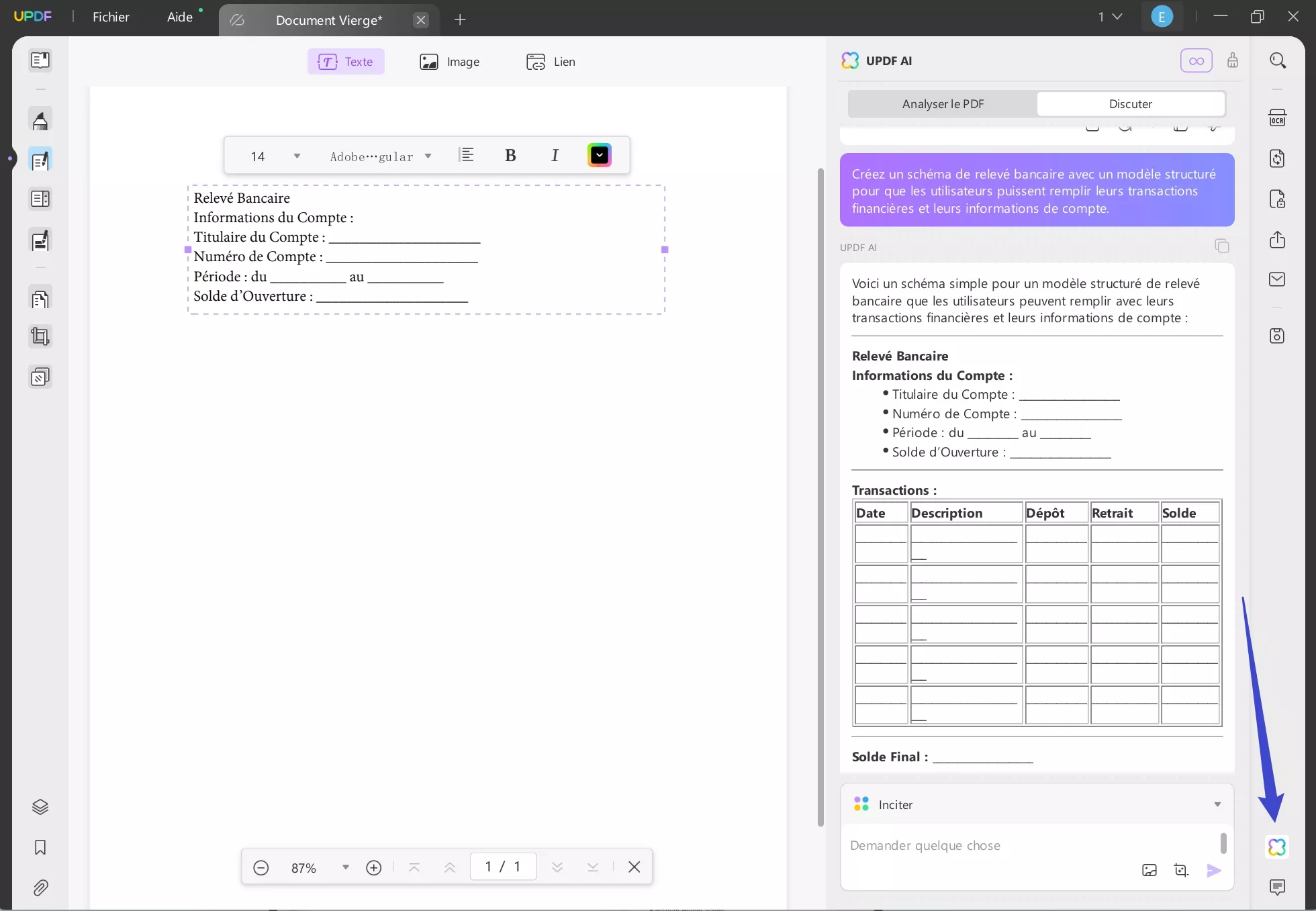1316x911 pixels.
Task: Open the OCR tool in right sidebar
Action: click(1277, 118)
